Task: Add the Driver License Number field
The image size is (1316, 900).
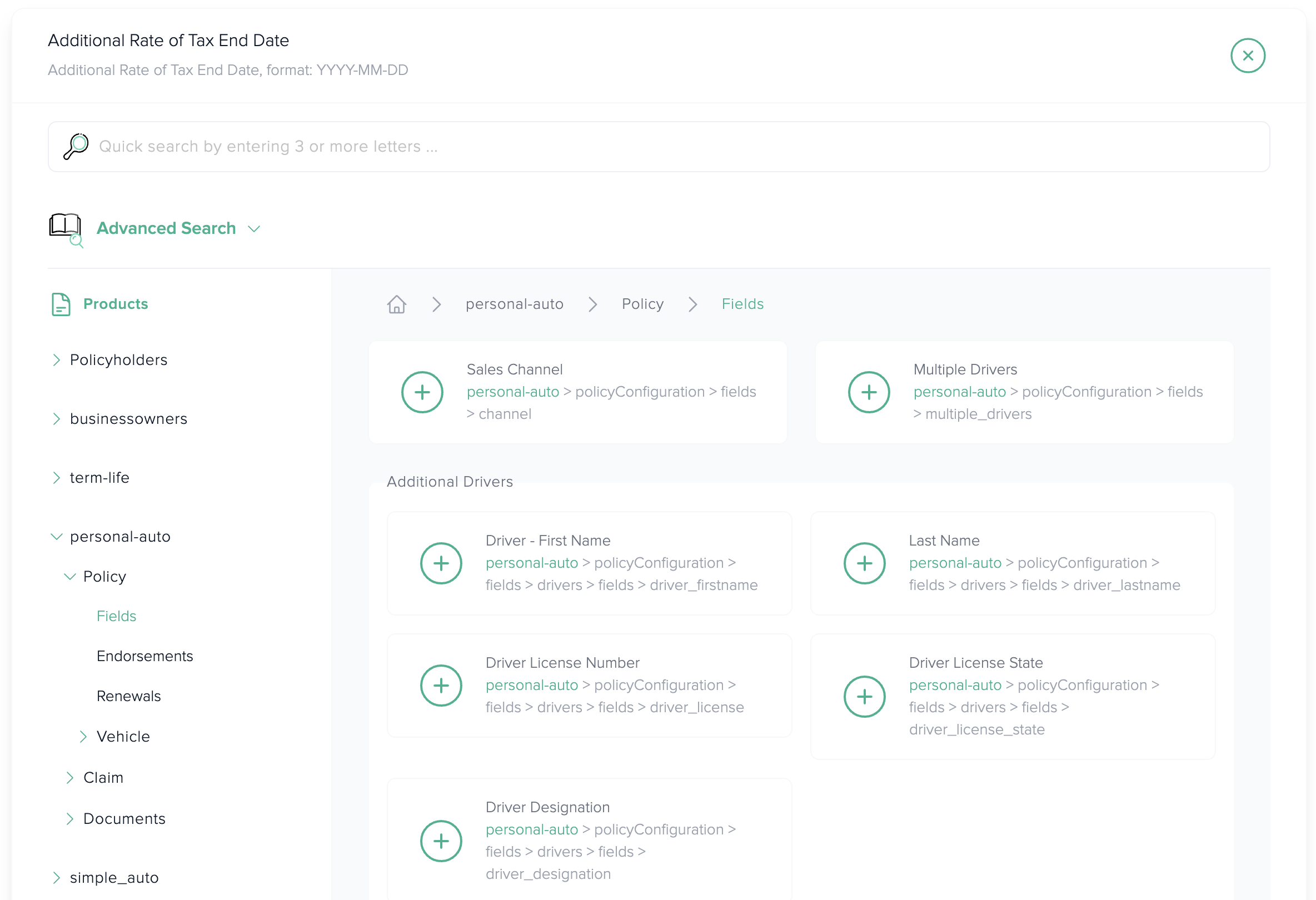Action: tap(441, 686)
